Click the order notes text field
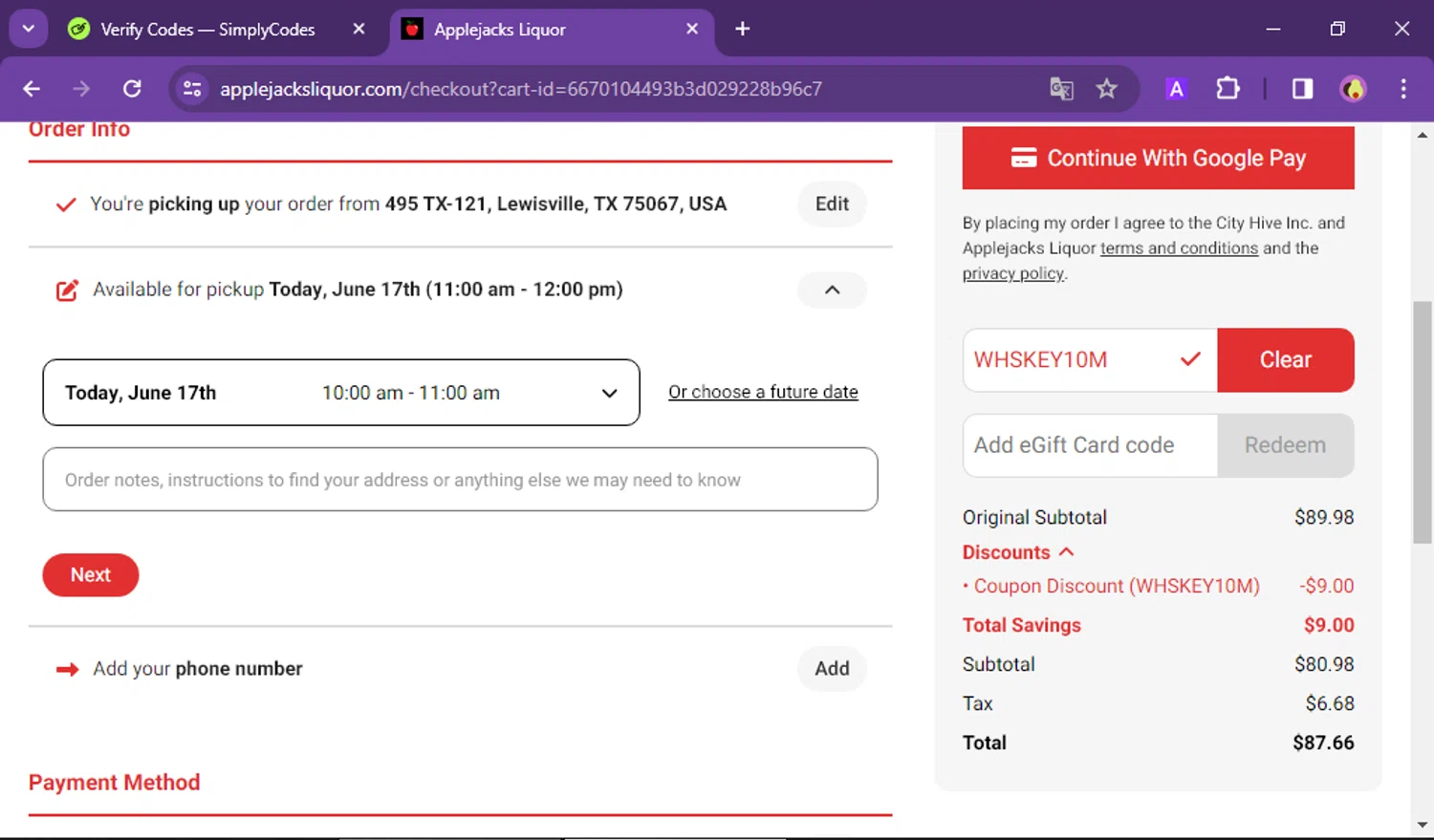The image size is (1434, 840). point(460,480)
